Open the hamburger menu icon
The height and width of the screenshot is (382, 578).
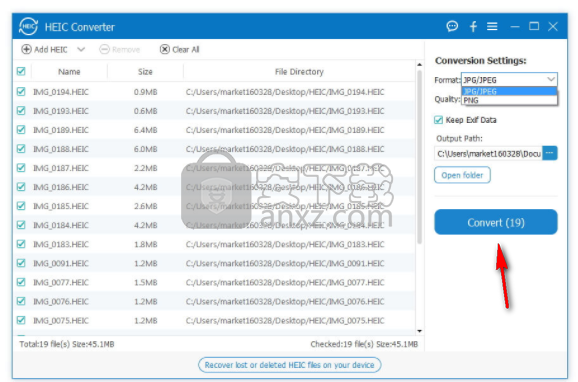pyautogui.click(x=492, y=26)
